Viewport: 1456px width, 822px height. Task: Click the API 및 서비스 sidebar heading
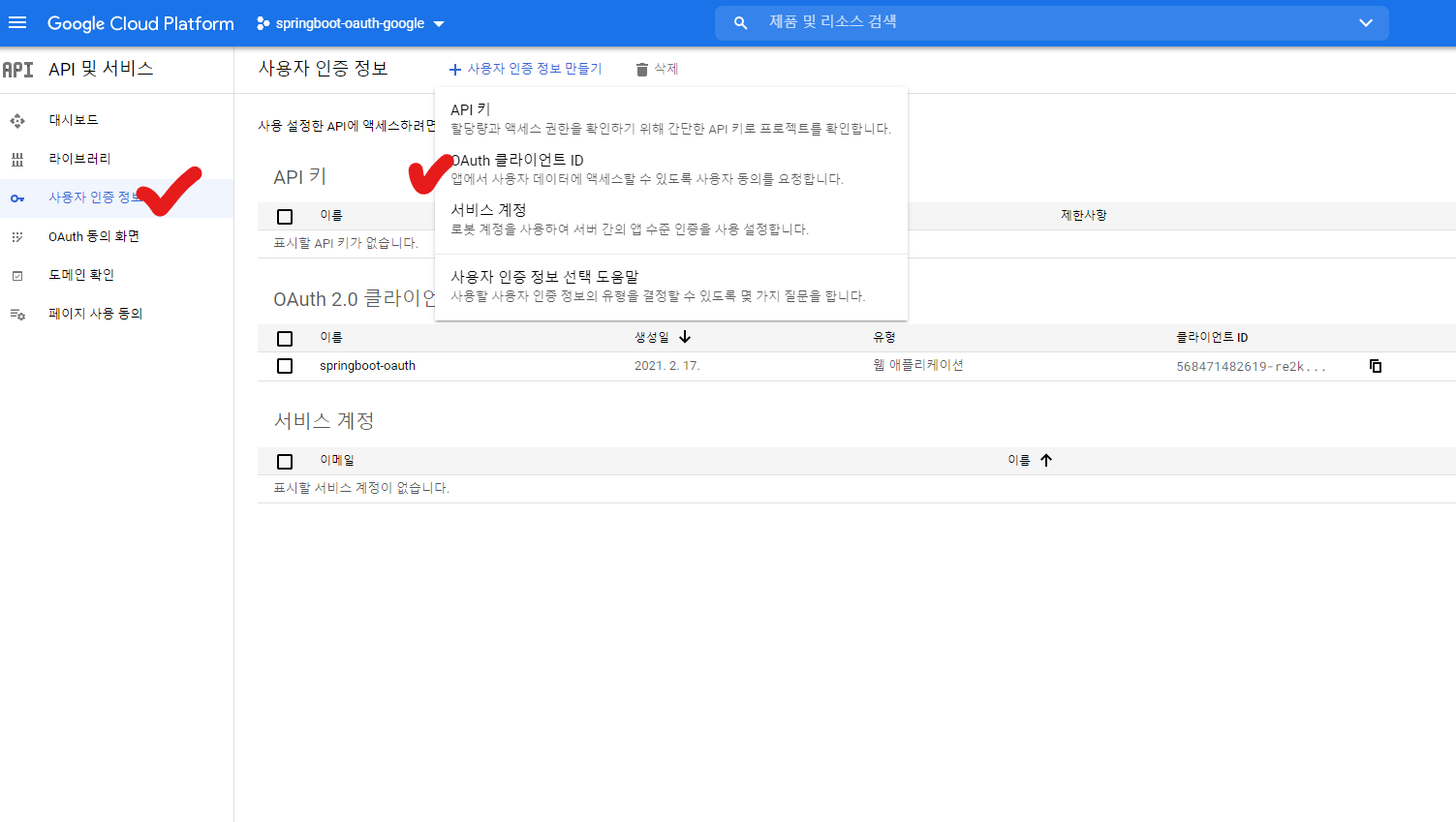[x=101, y=69]
